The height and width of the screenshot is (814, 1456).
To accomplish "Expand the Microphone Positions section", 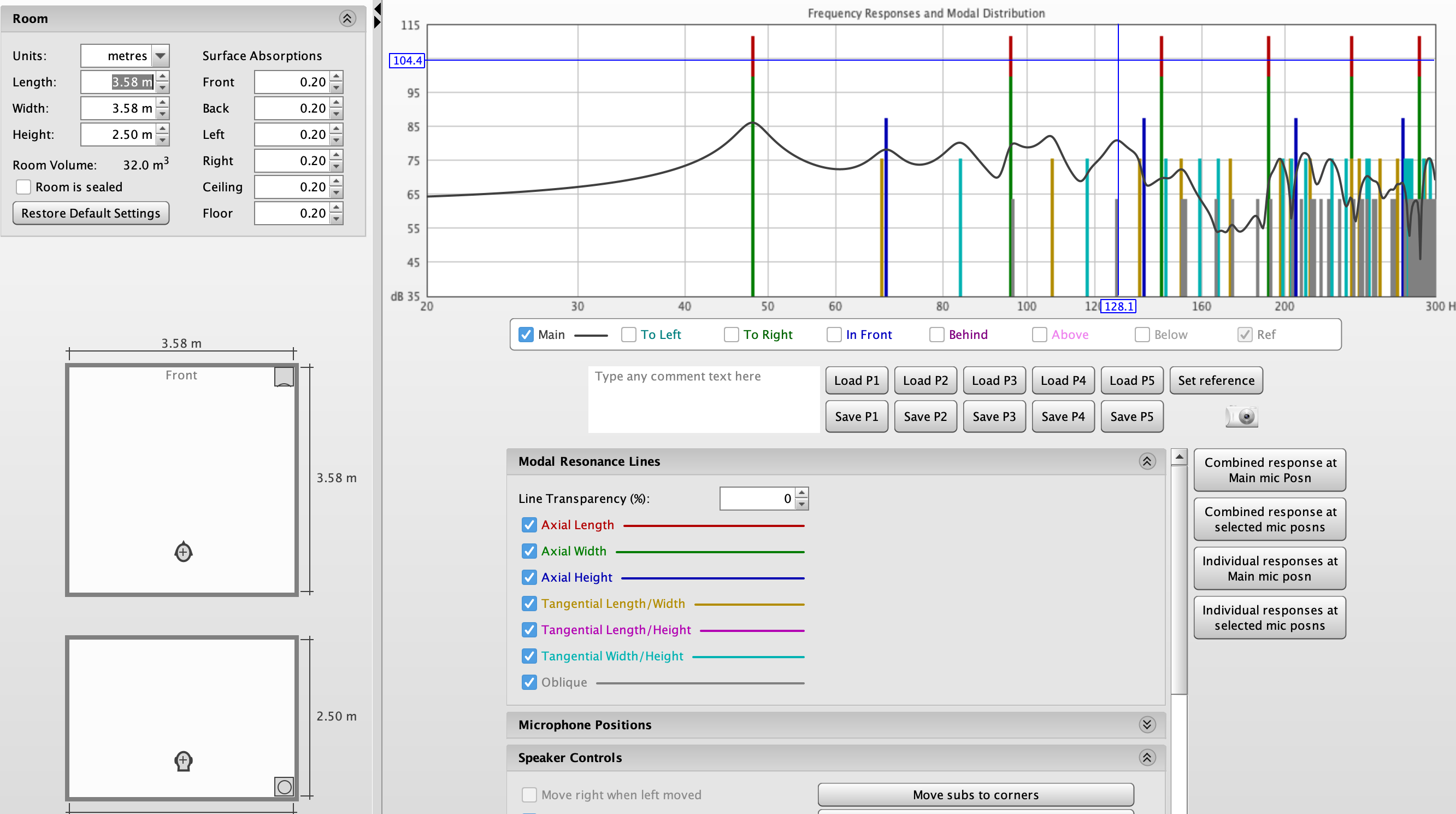I will 1146,725.
